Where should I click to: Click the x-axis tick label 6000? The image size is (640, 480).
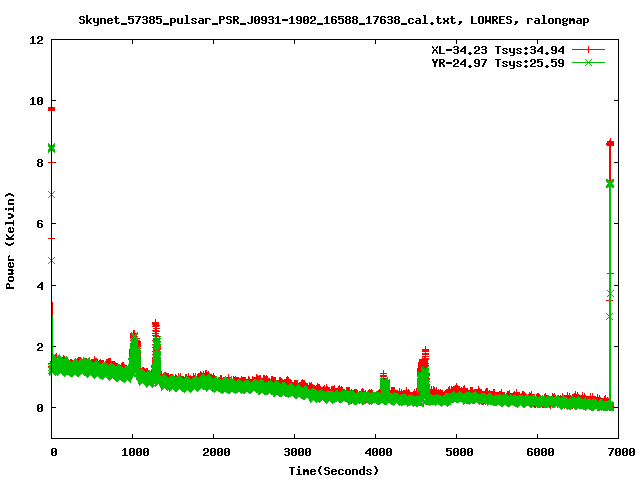(540, 452)
